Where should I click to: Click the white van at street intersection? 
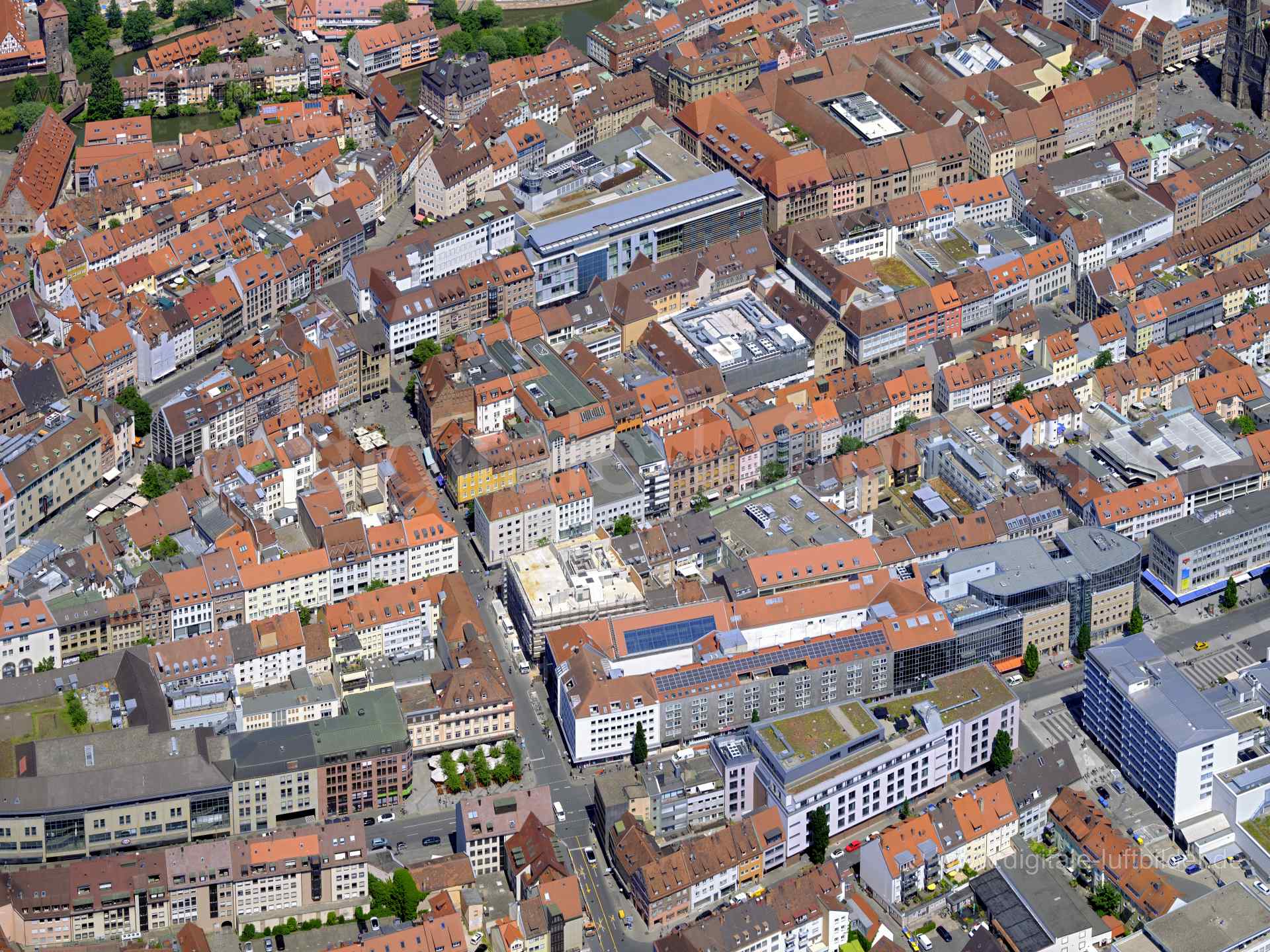559,811
